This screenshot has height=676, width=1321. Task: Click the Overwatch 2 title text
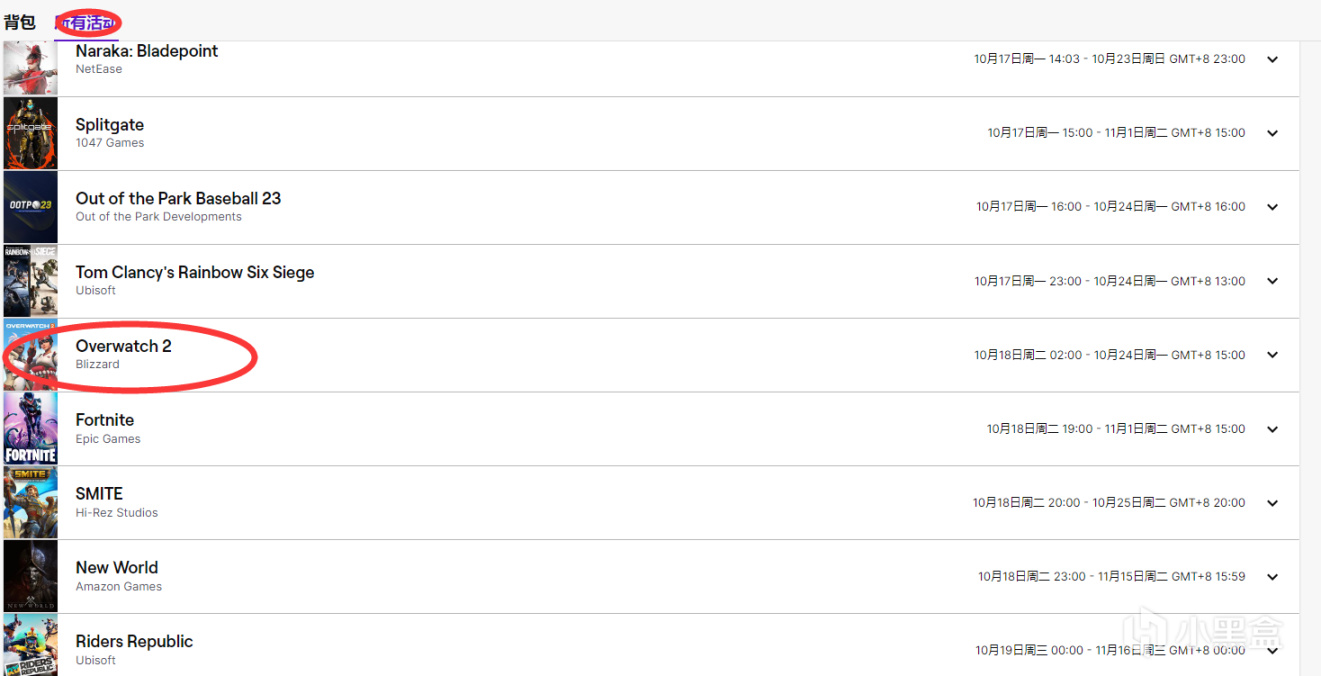123,346
